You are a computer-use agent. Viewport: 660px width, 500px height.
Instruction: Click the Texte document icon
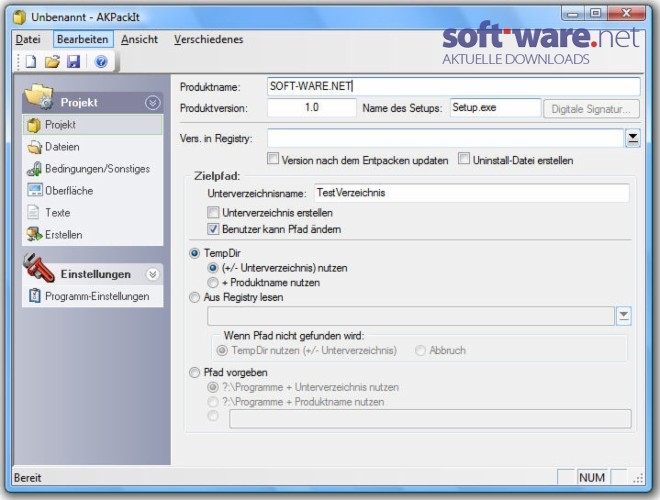pos(33,212)
